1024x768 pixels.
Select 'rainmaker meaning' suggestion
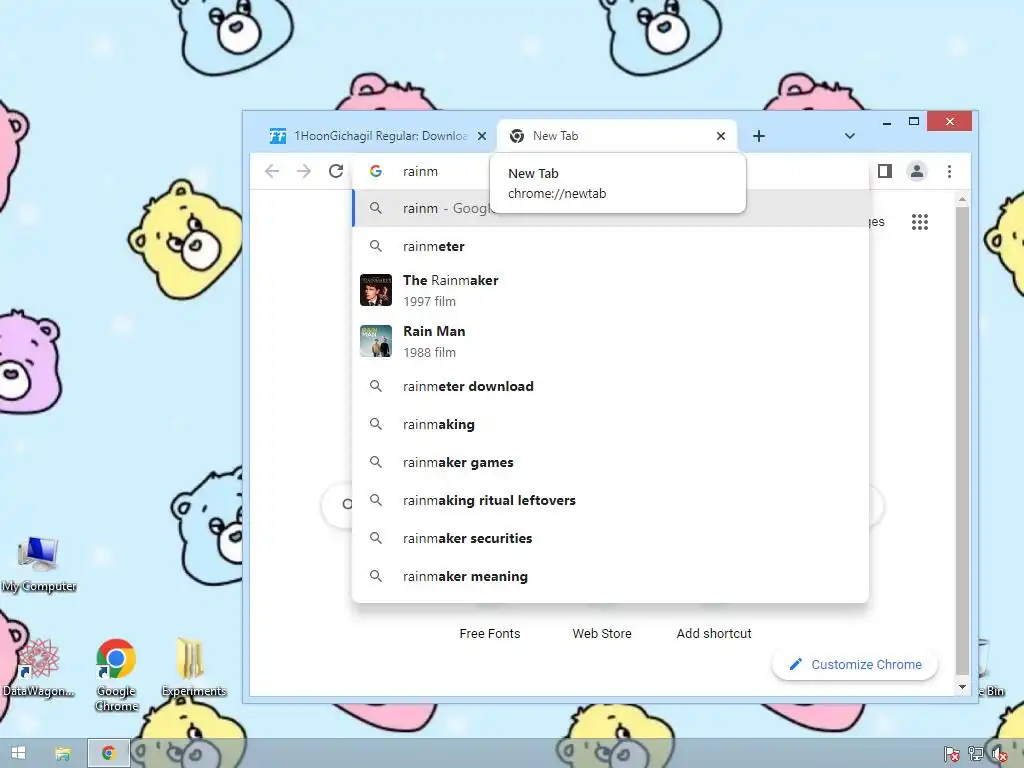610,576
